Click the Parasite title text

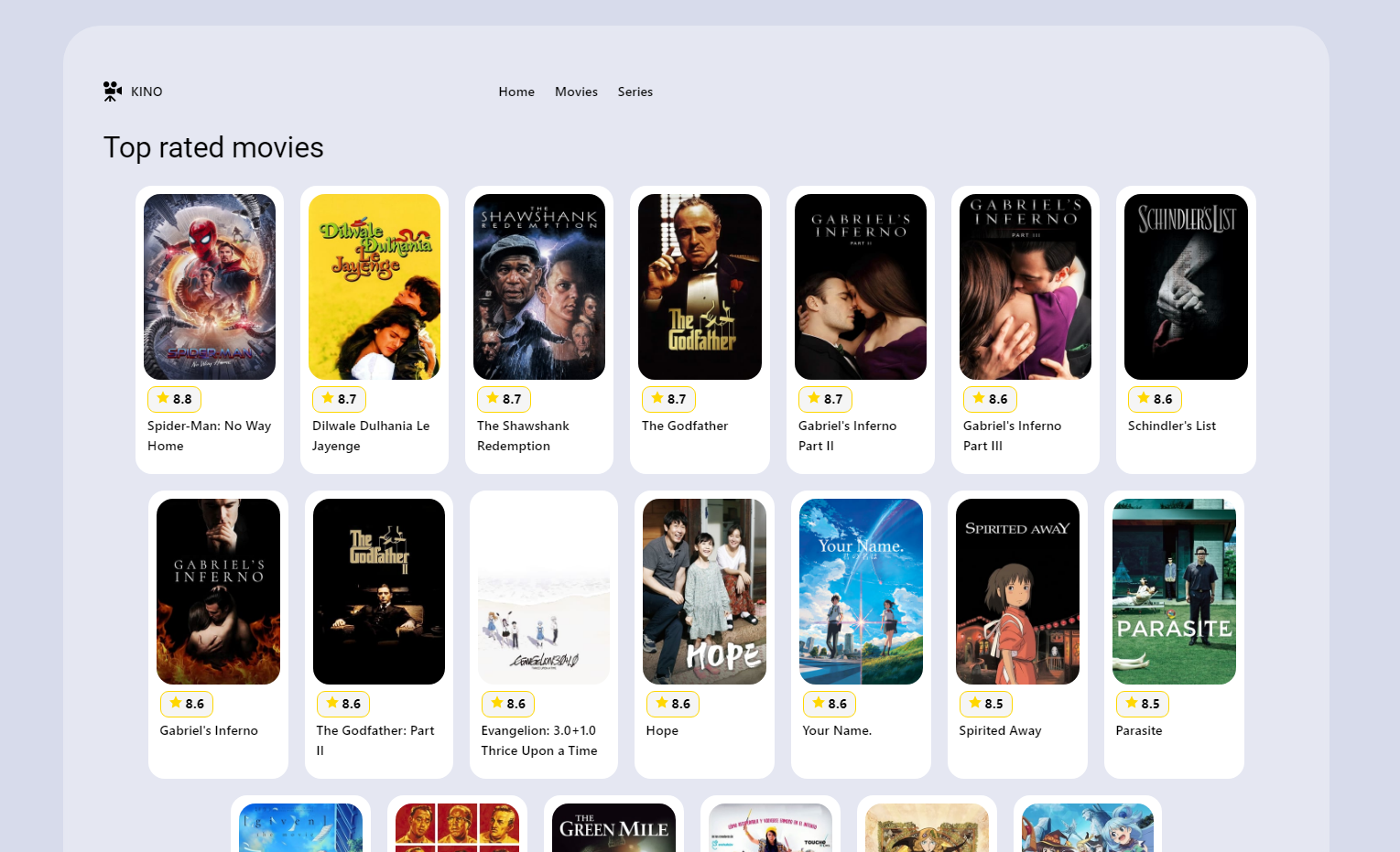point(1139,730)
